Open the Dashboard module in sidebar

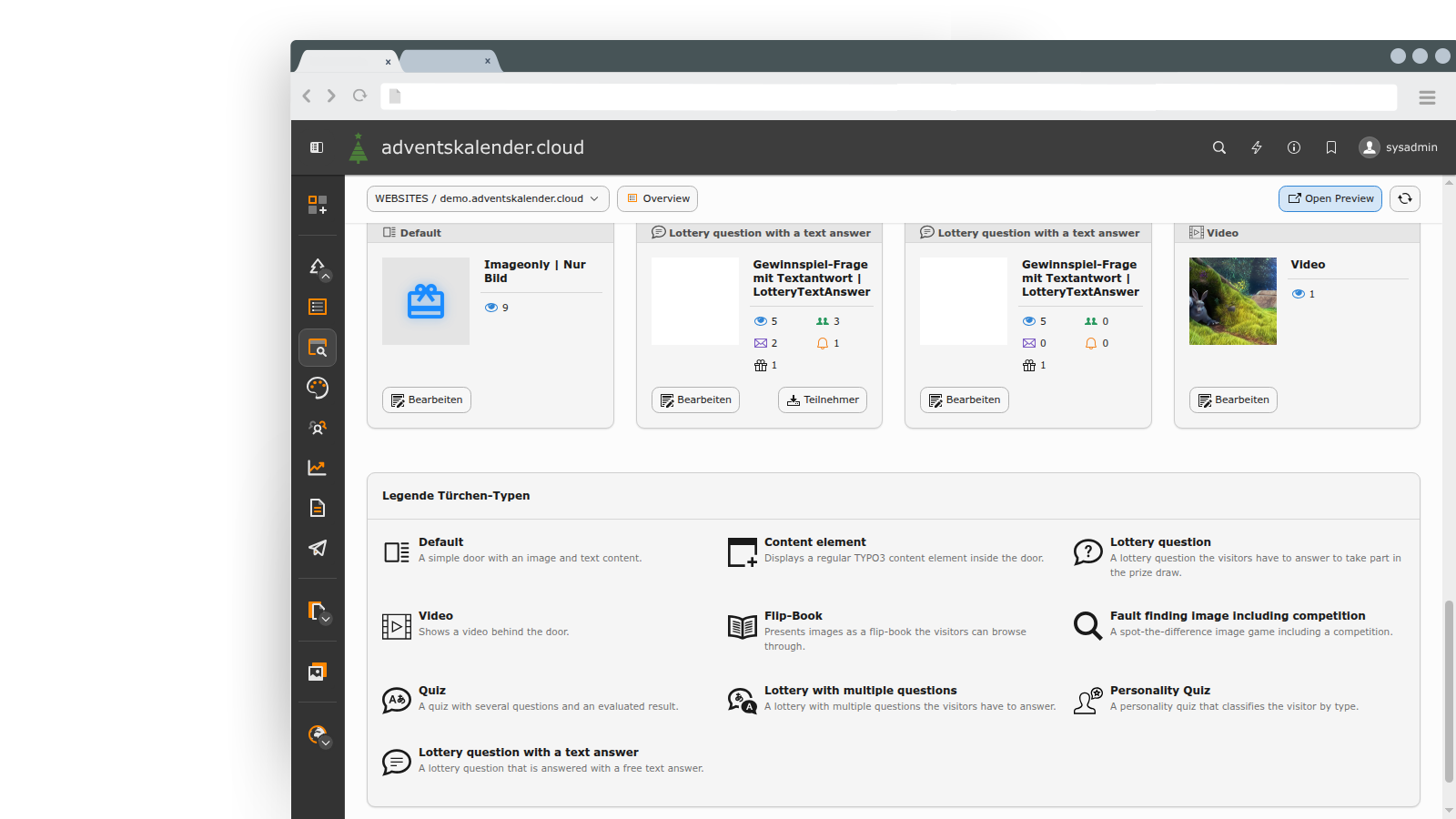[x=318, y=205]
